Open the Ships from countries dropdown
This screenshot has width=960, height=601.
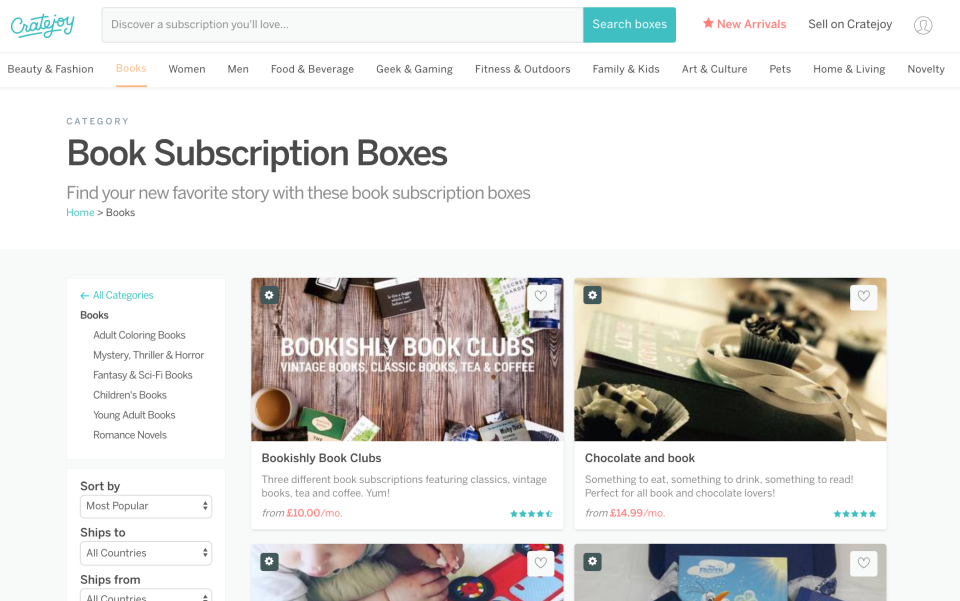[146, 595]
